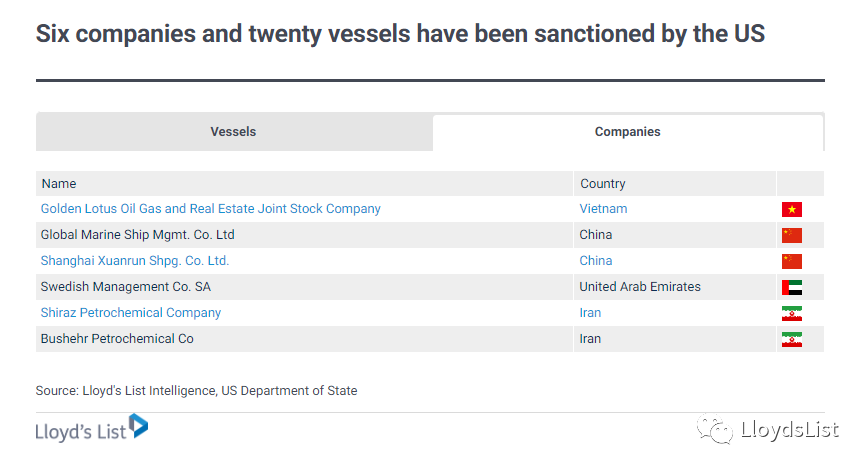The image size is (866, 469).
Task: Sort by the Country column header
Action: (x=603, y=184)
